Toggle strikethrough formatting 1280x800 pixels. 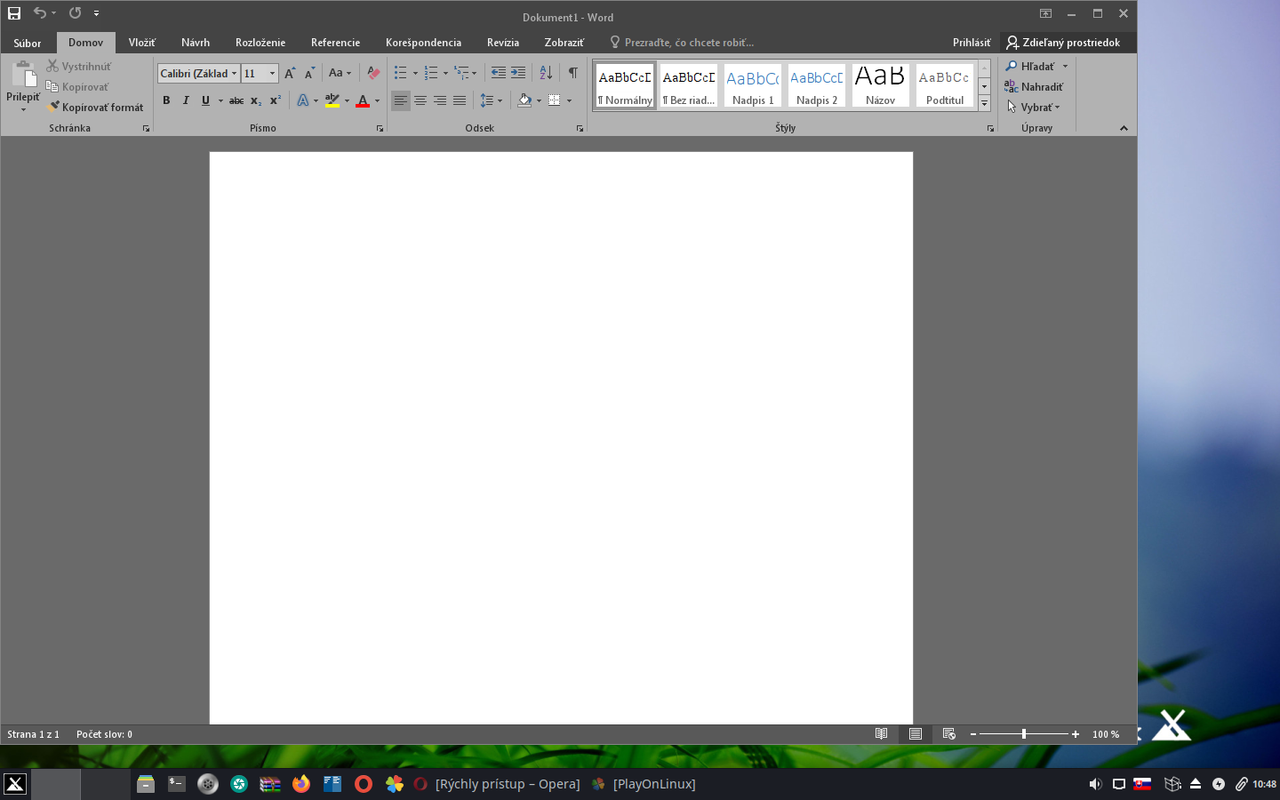(236, 100)
